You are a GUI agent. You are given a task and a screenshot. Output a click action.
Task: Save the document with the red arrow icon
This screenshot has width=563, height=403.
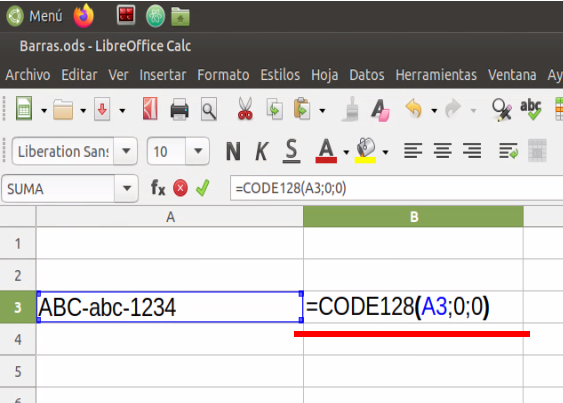click(102, 109)
